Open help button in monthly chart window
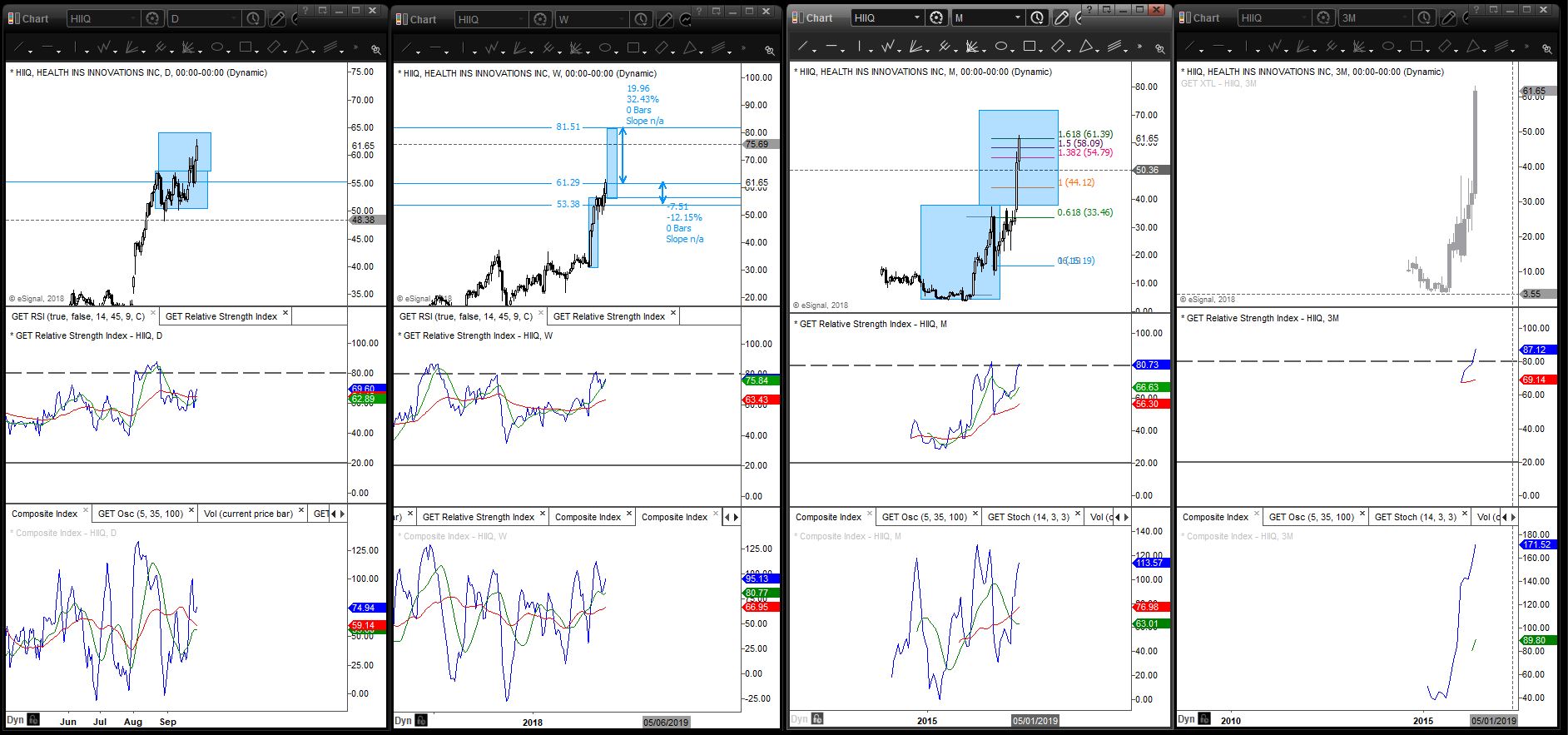 (x=1089, y=9)
